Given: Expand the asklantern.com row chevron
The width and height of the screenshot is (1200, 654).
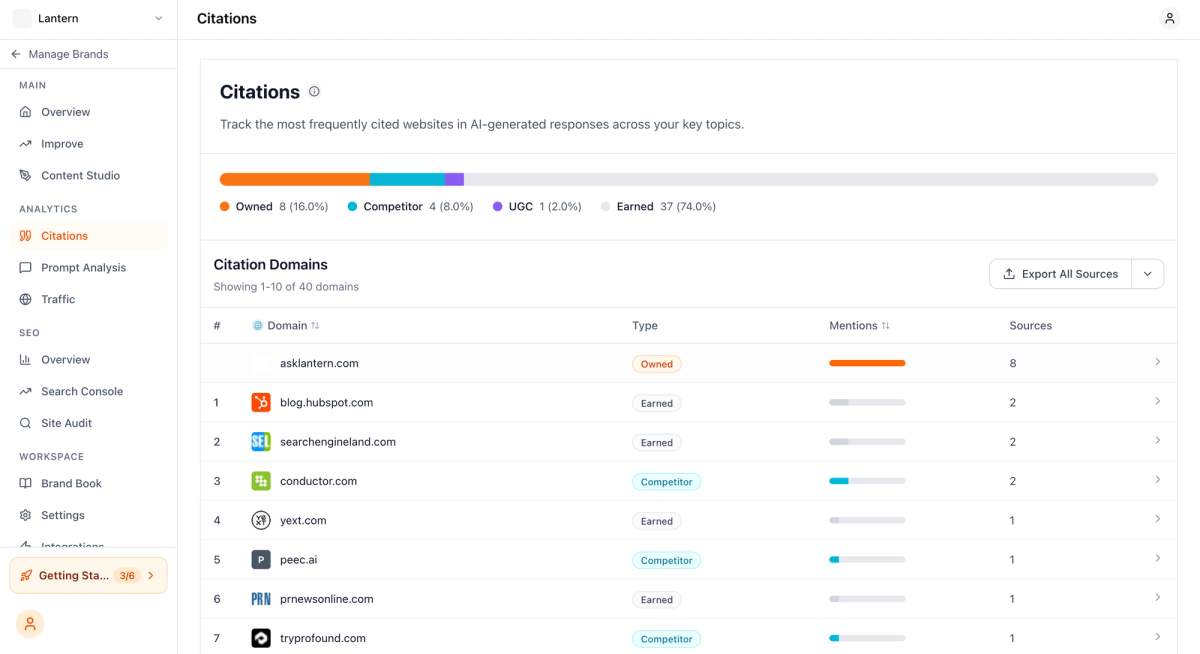Looking at the screenshot, I should (1158, 362).
